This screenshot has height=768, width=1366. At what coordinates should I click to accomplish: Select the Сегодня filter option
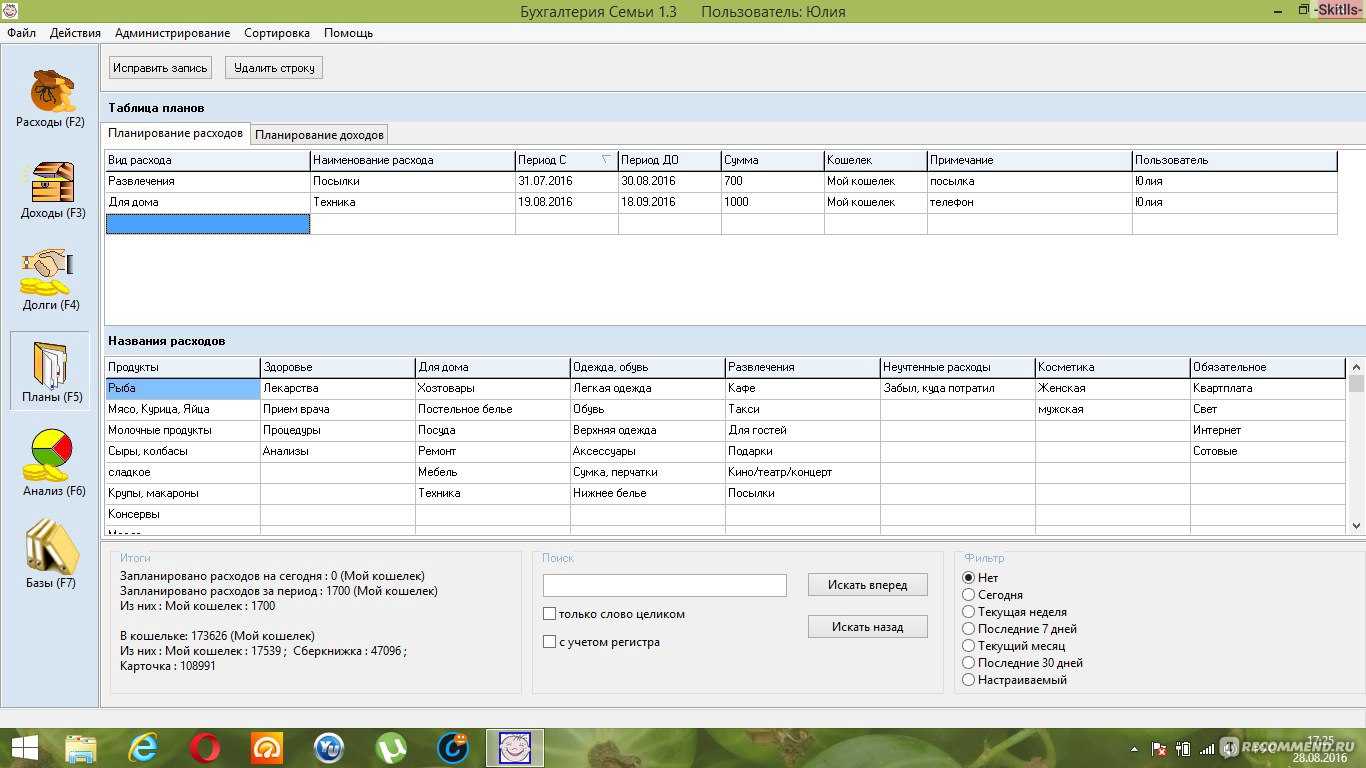pyautogui.click(x=968, y=595)
